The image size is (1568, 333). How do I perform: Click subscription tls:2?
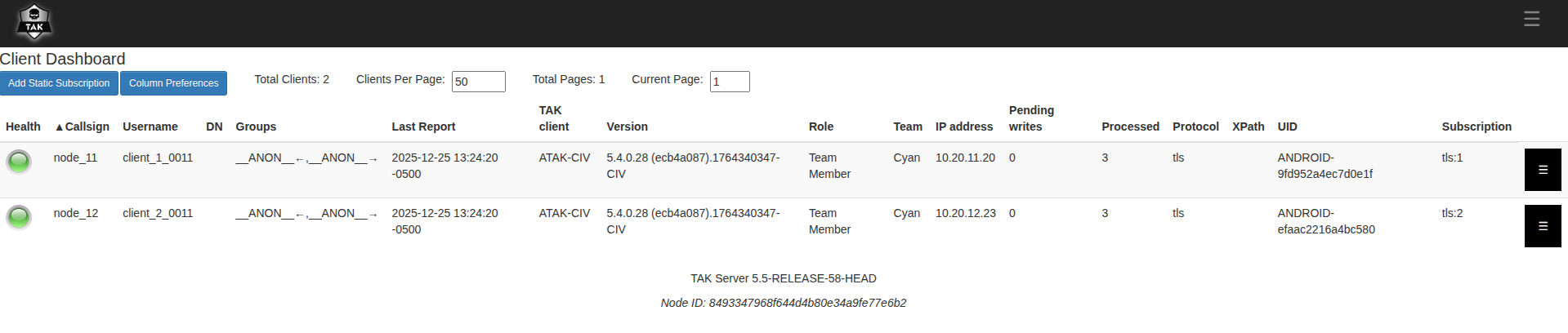tap(1452, 213)
